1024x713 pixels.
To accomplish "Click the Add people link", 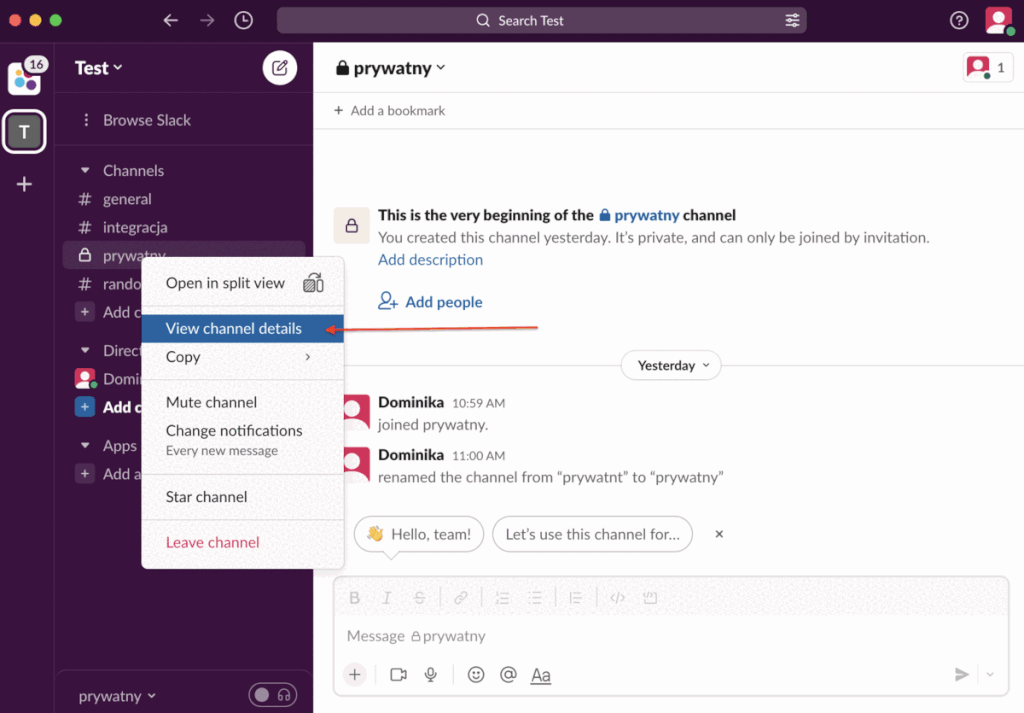I will tap(443, 302).
